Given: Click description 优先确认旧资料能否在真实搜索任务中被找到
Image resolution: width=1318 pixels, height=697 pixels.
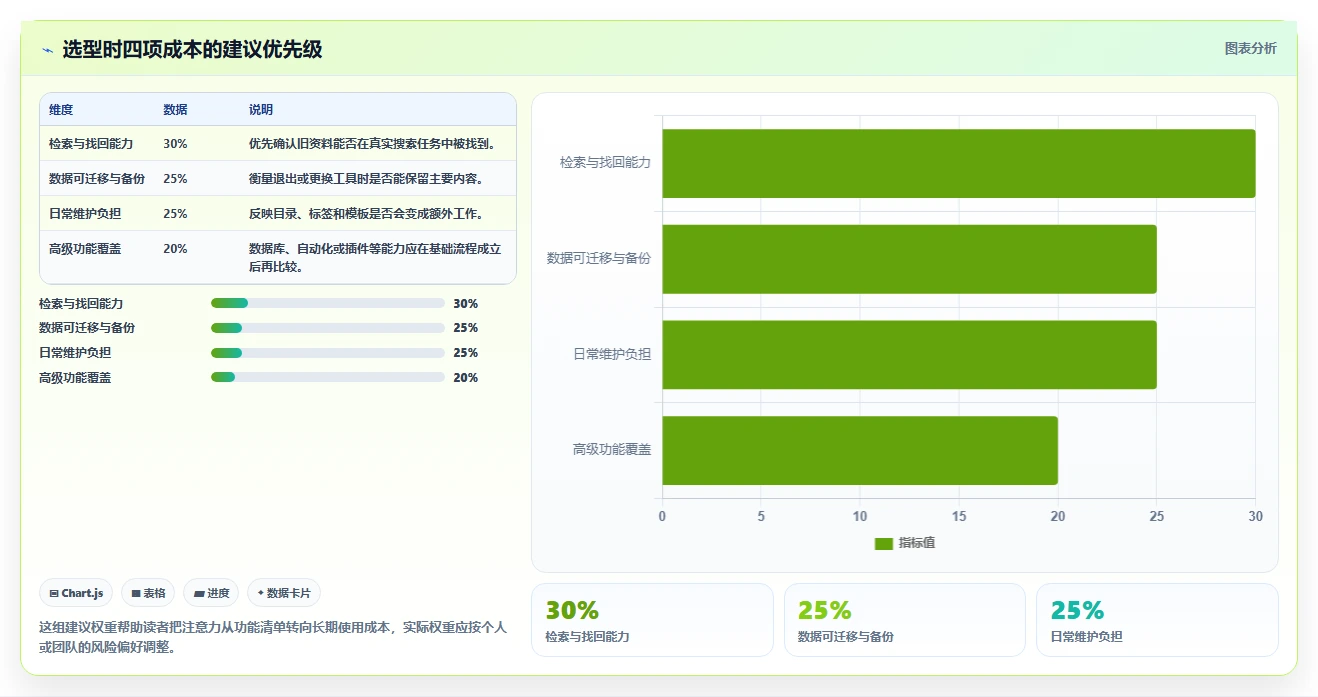Looking at the screenshot, I should coord(373,144).
